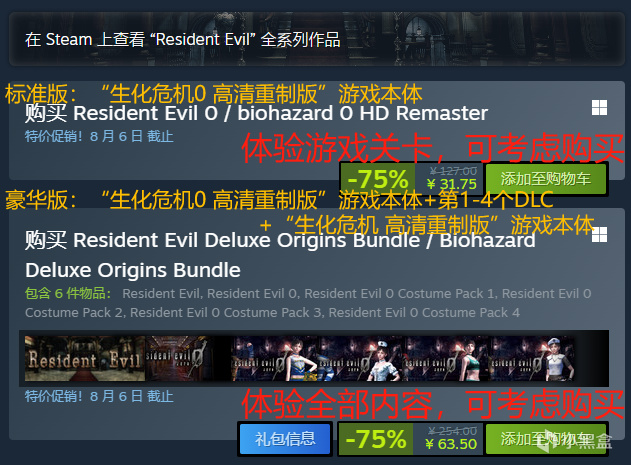
Task: Click the Windows icon beside Resident Evil 0 purchase
Action: (x=599, y=107)
